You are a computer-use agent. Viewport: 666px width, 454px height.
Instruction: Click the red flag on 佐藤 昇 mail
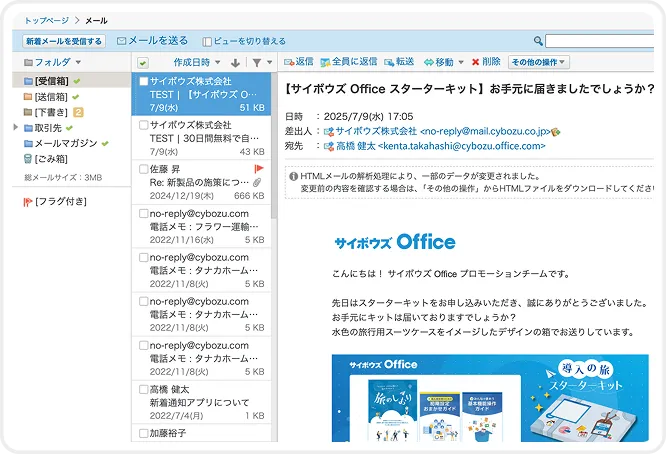259,169
